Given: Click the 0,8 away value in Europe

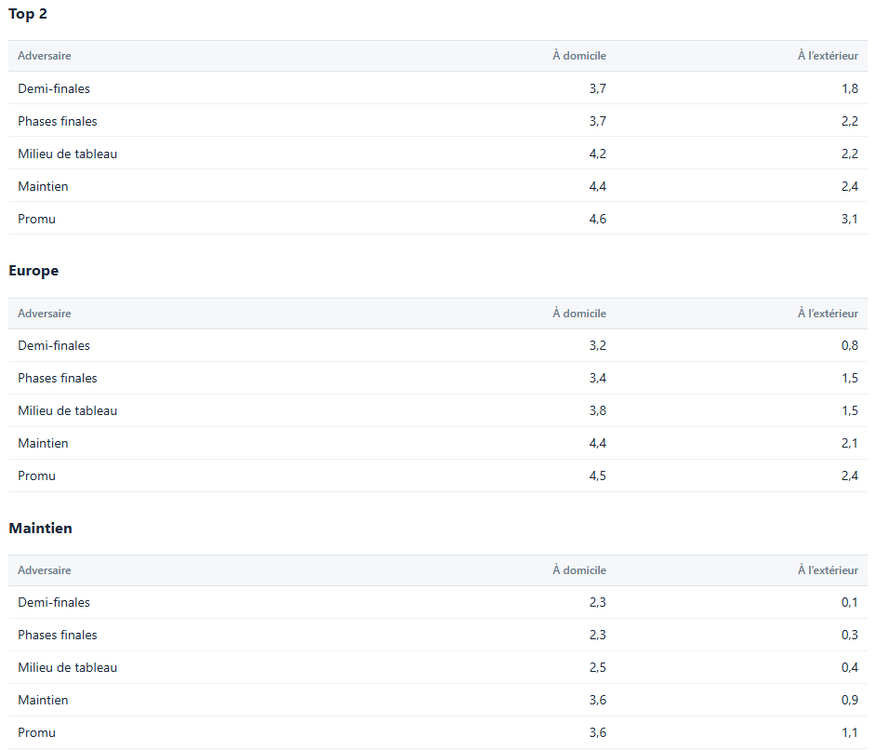Looking at the screenshot, I should point(850,345).
